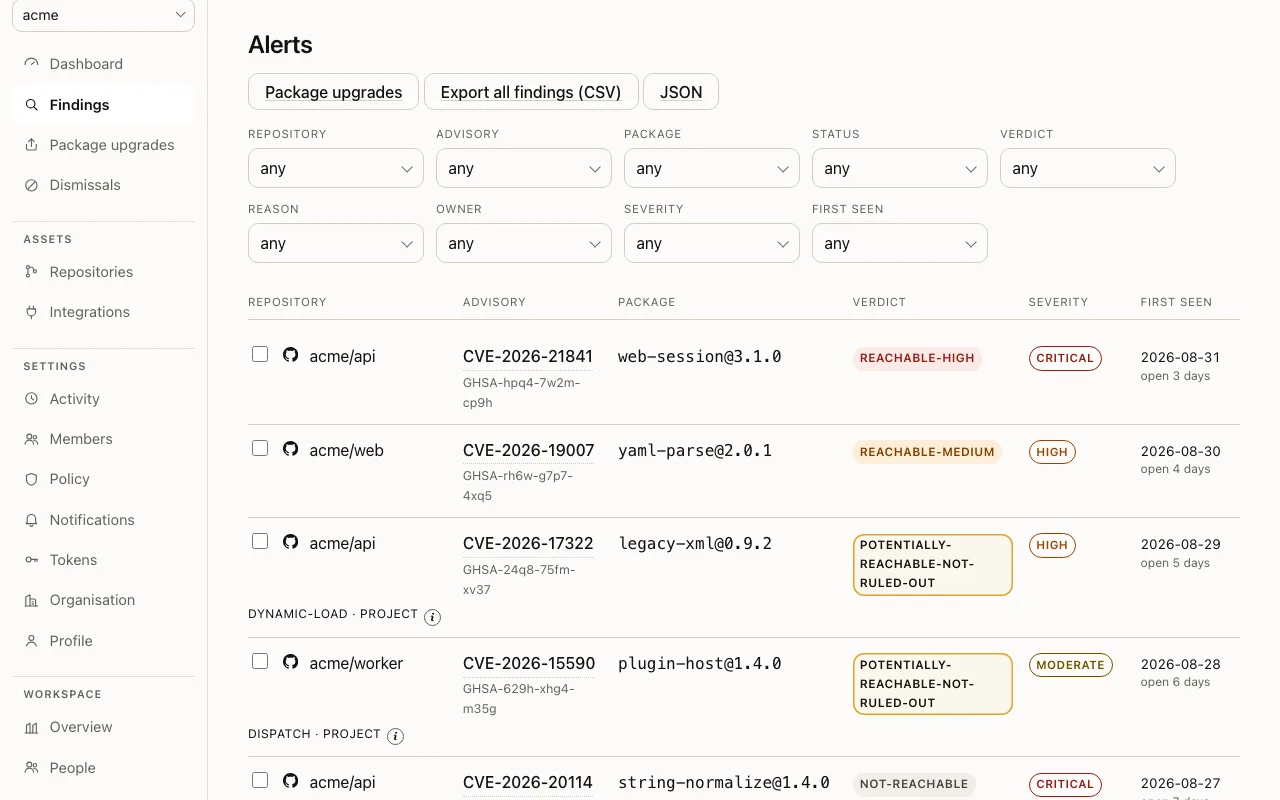Expand the Reason filter dropdown
Image resolution: width=1280 pixels, height=800 pixels.
click(x=336, y=243)
